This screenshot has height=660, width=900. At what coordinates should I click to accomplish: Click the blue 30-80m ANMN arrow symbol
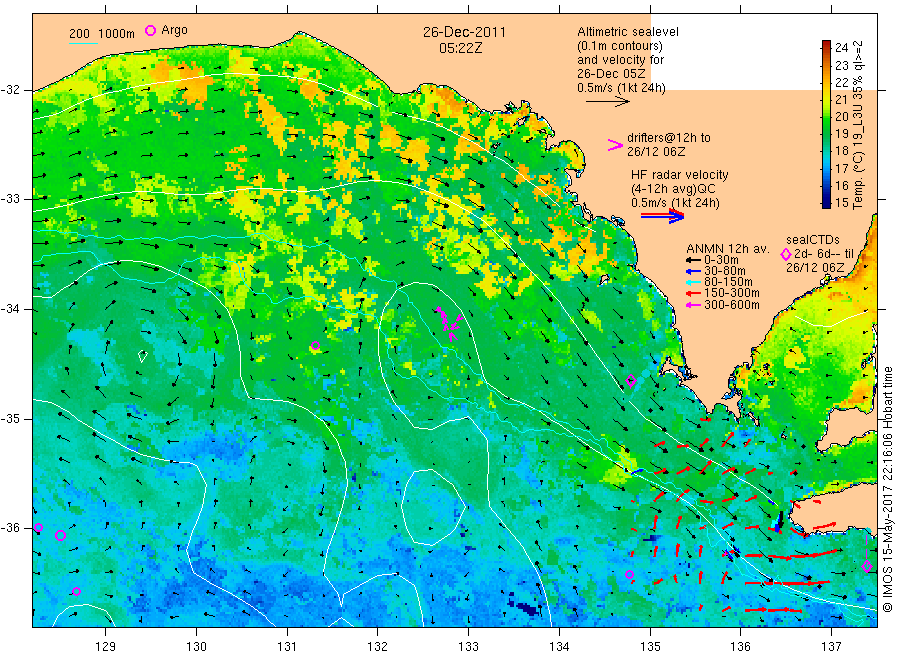point(694,271)
